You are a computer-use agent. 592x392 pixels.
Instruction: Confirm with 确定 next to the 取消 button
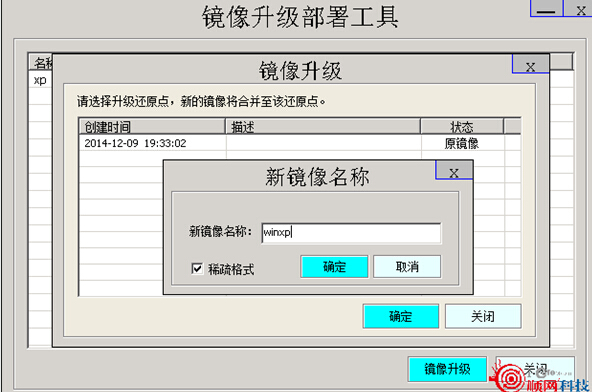[x=334, y=267]
